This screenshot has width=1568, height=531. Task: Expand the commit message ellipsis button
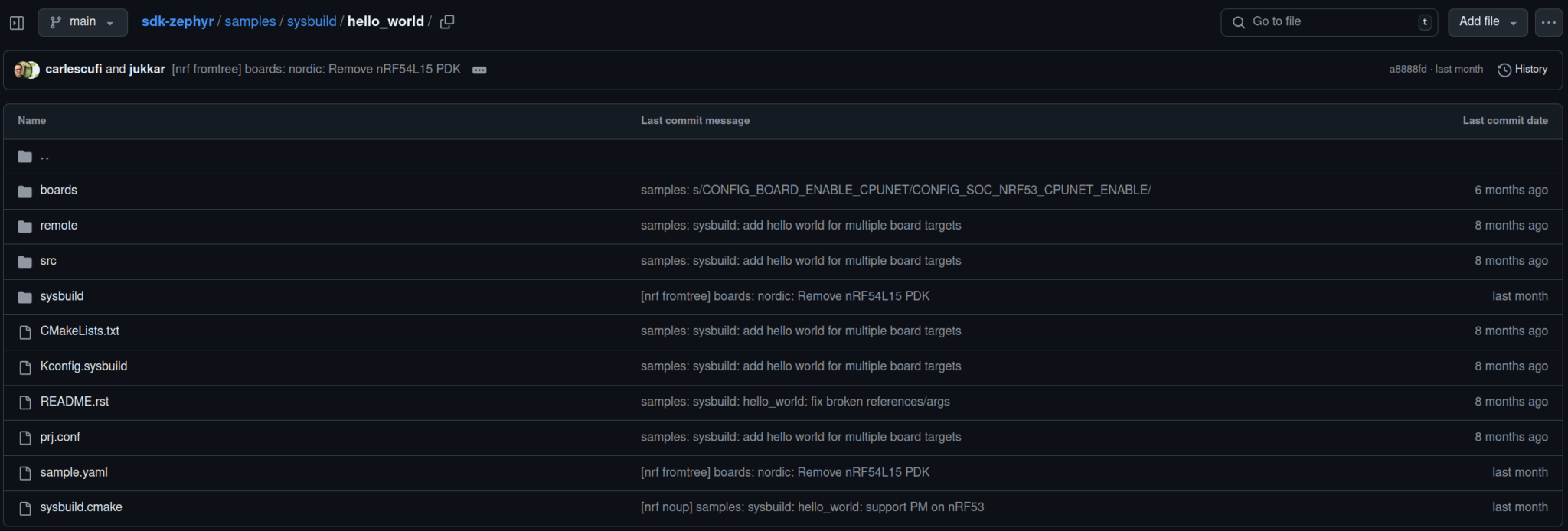click(479, 70)
